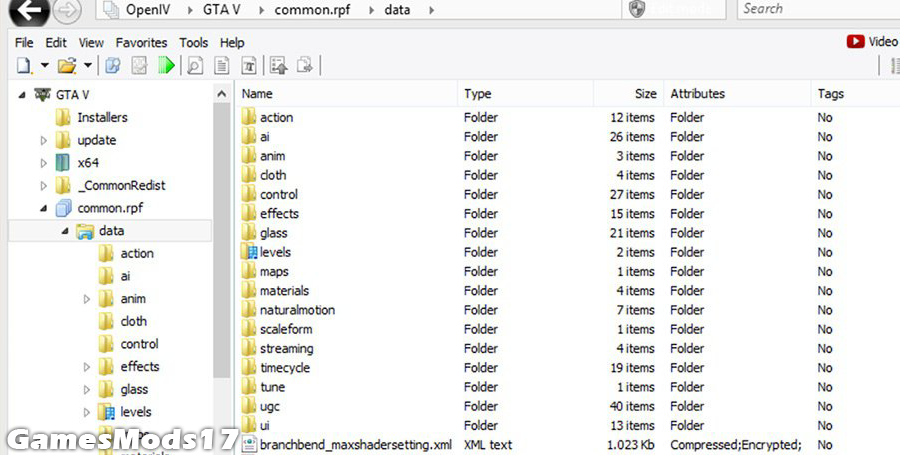
Task: Click inside the Search field
Action: click(x=818, y=9)
